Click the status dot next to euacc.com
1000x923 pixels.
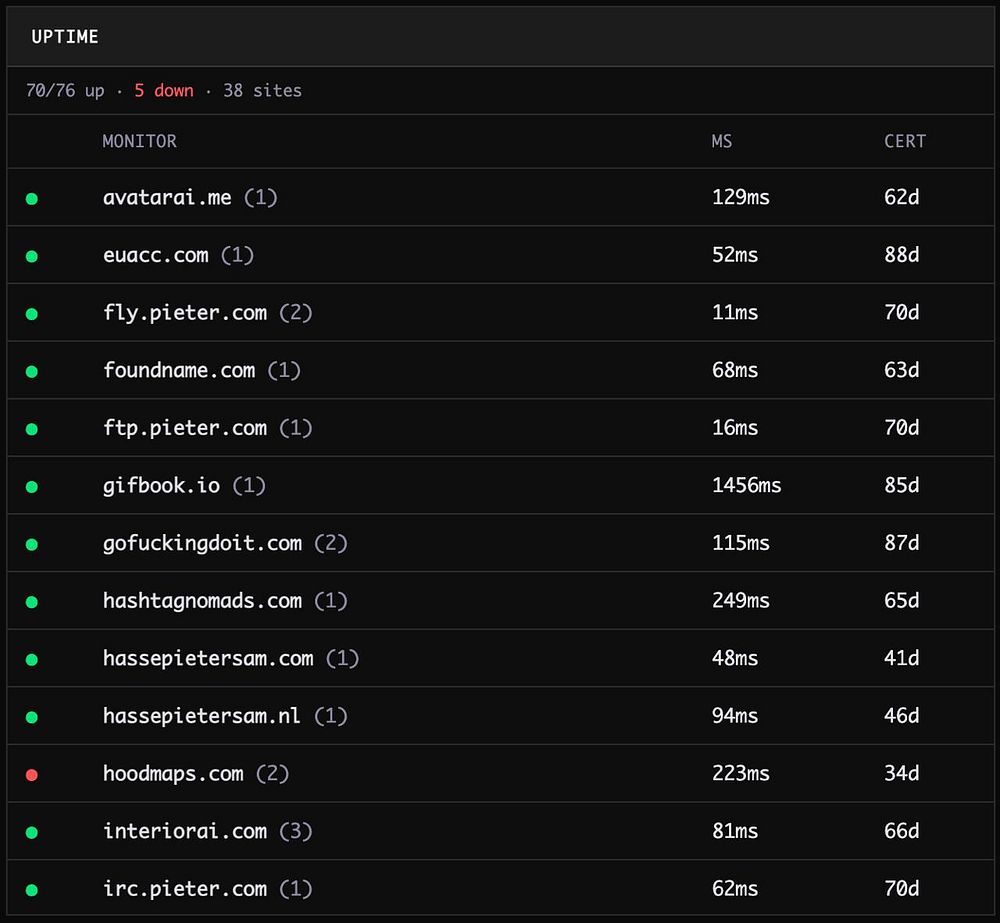click(32, 256)
